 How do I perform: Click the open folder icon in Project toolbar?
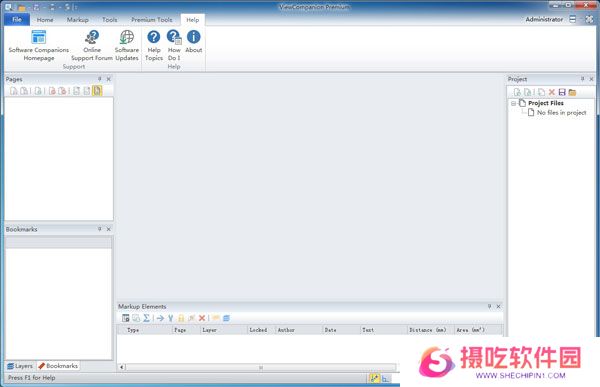pyautogui.click(x=572, y=92)
